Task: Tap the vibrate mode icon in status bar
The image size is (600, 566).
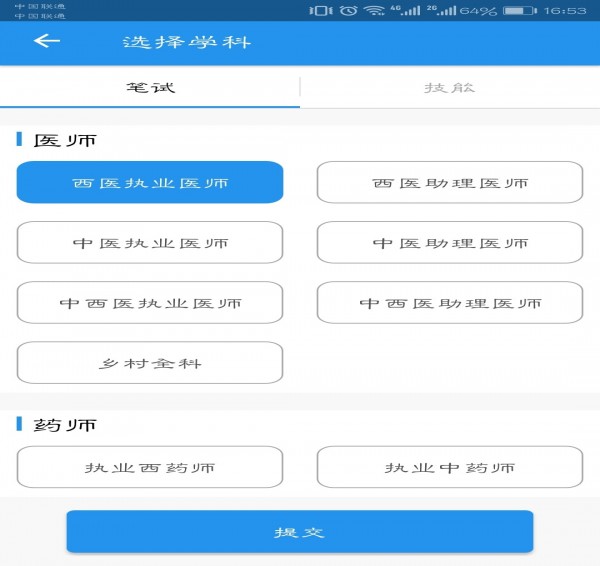Action: (x=321, y=10)
